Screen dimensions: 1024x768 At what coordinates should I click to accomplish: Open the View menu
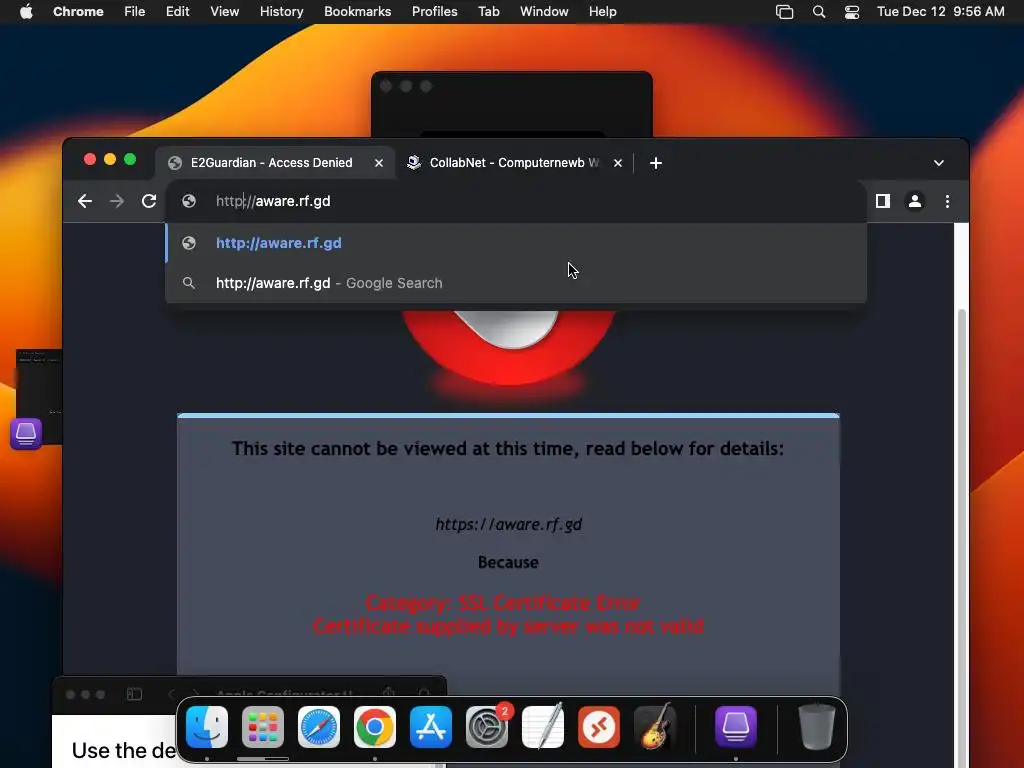(224, 12)
